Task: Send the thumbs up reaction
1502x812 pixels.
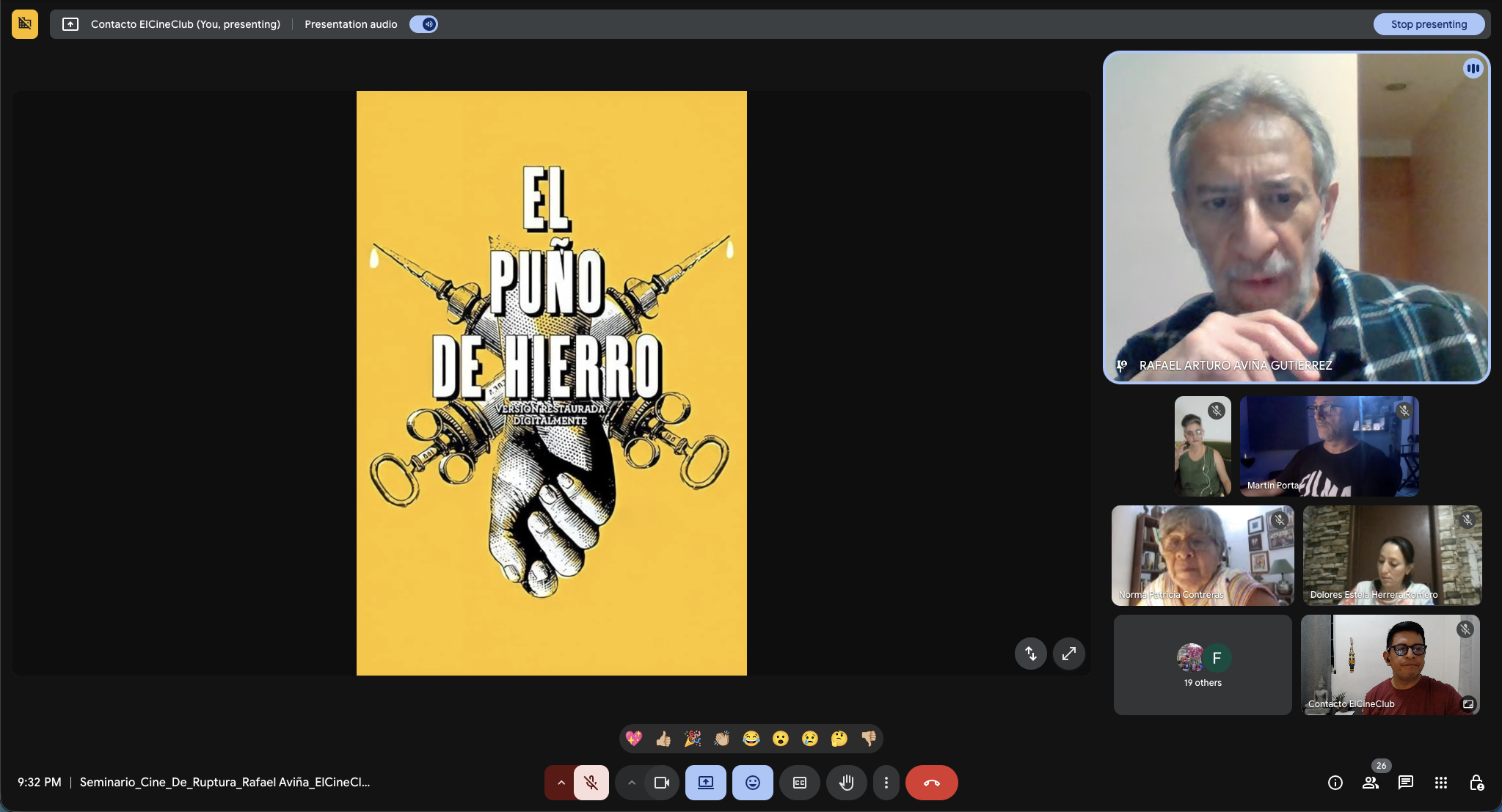Action: [x=663, y=739]
